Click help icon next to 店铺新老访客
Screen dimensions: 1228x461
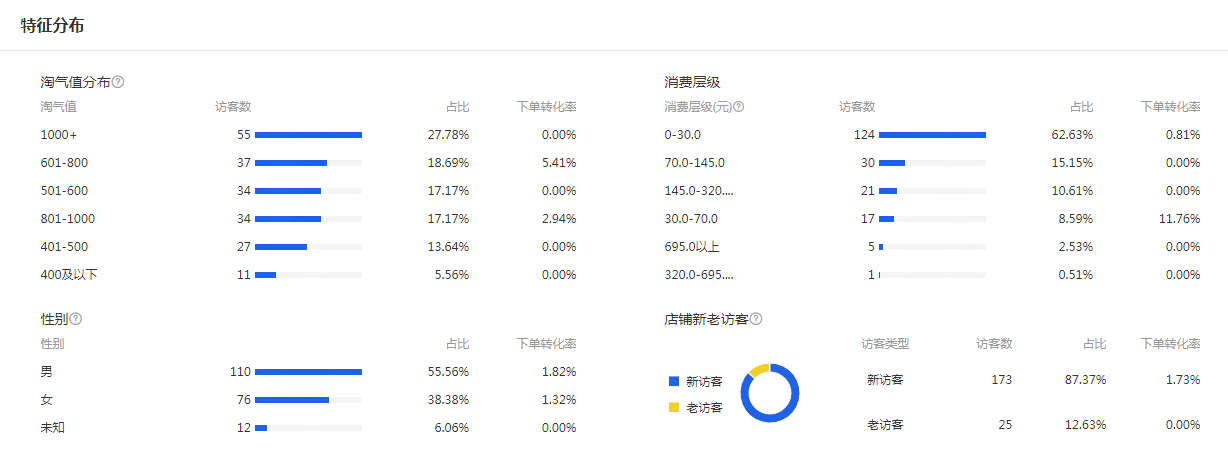pos(756,319)
